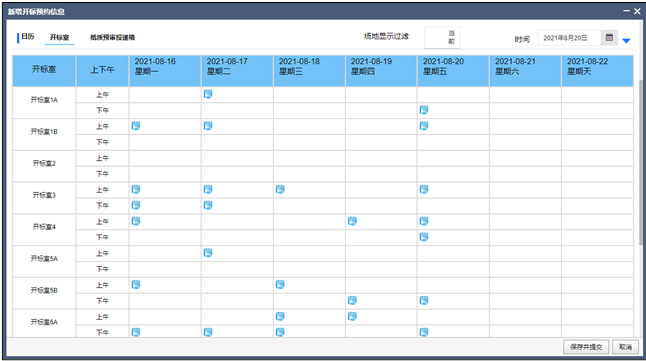Click the 2021-08-21 星期六 column header
The height and width of the screenshot is (361, 646).
[x=525, y=71]
